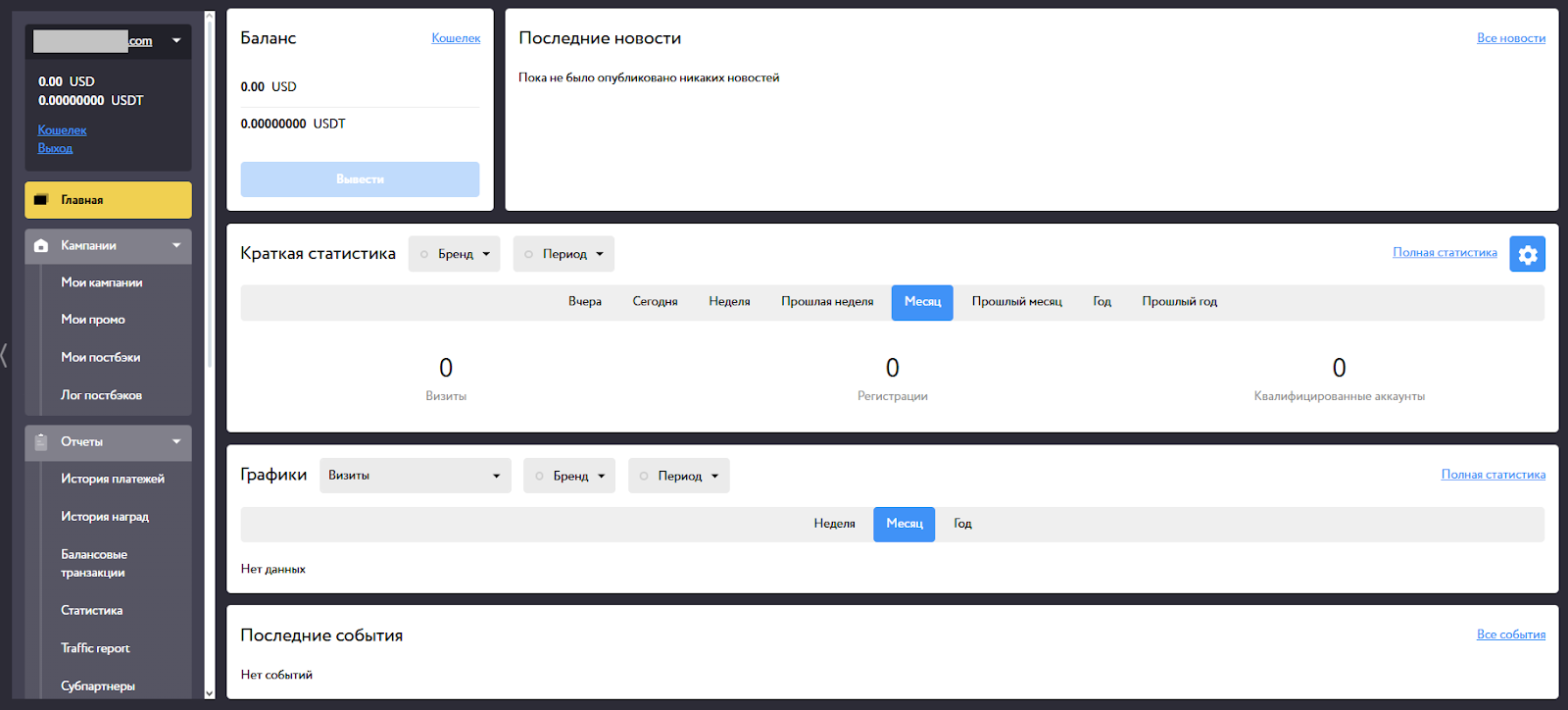Image resolution: width=1568 pixels, height=710 pixels.
Task: Open Мои кампании in sidebar
Action: pos(102,282)
